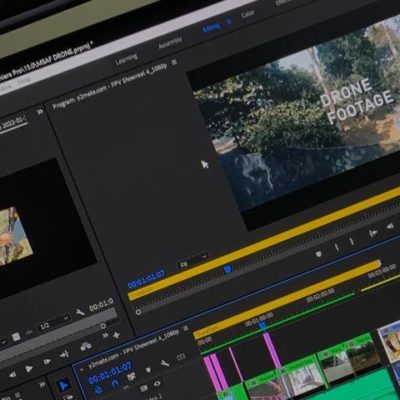The image size is (400, 400).
Task: Select the Selection tool in Tools panel
Action: point(62,386)
